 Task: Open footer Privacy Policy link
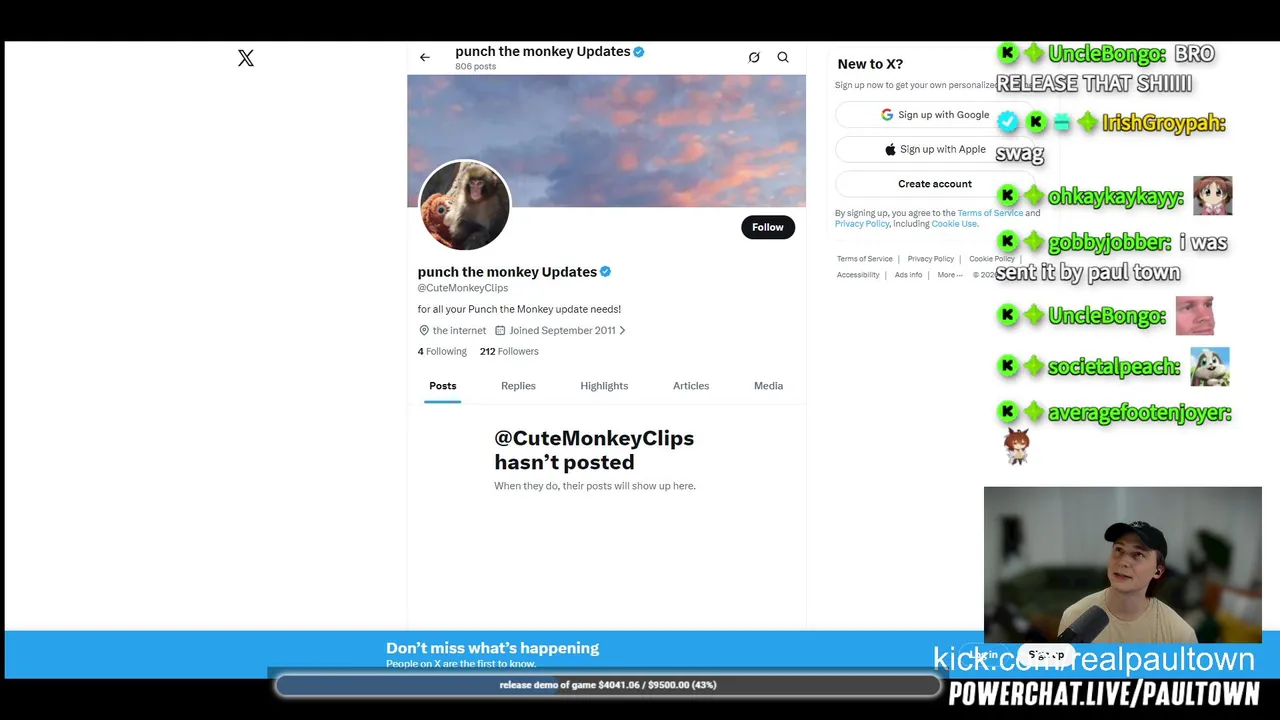(931, 259)
